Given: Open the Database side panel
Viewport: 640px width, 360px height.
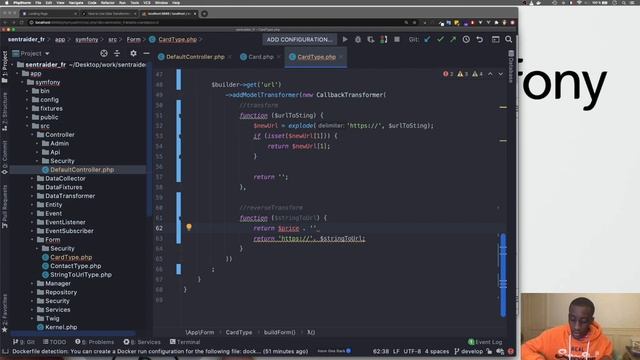Looking at the screenshot, I should (511, 67).
